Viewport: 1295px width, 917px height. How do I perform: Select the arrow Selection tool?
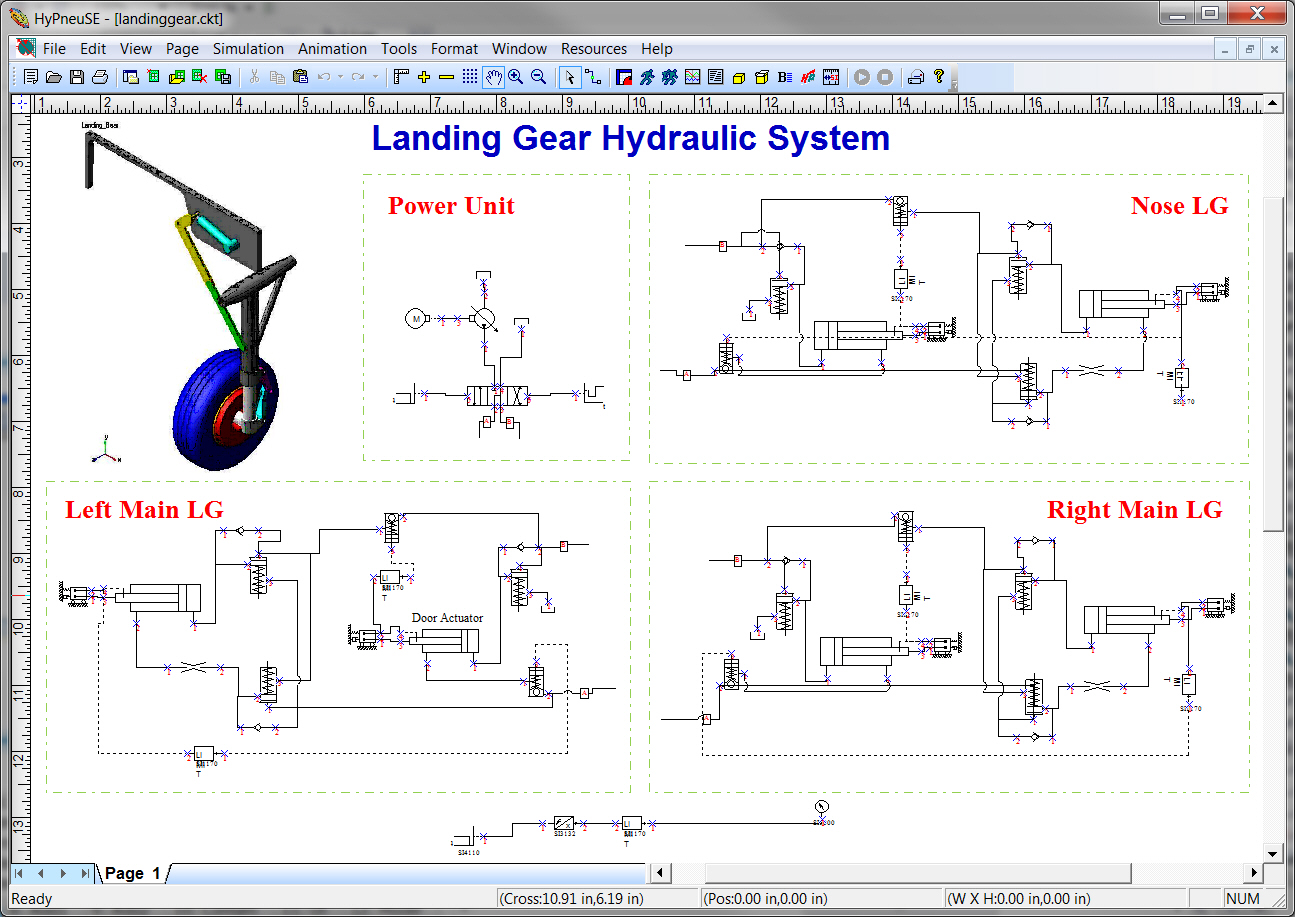(x=570, y=77)
